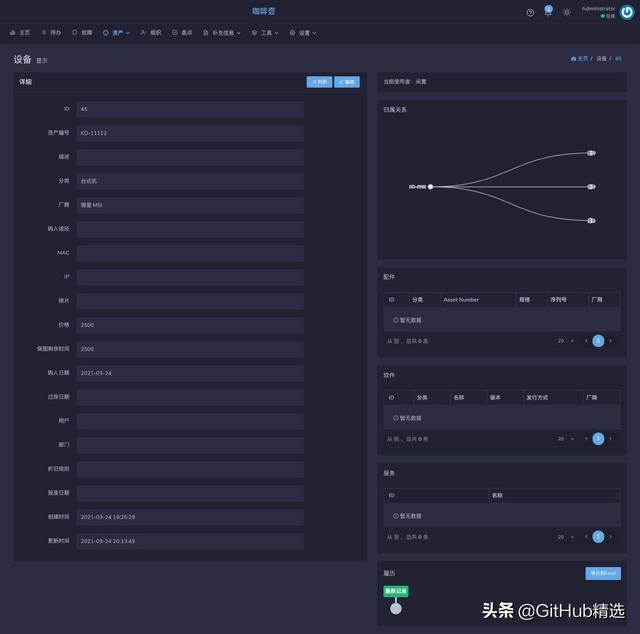Select page 1 in 服务 table pagination

(x=598, y=537)
